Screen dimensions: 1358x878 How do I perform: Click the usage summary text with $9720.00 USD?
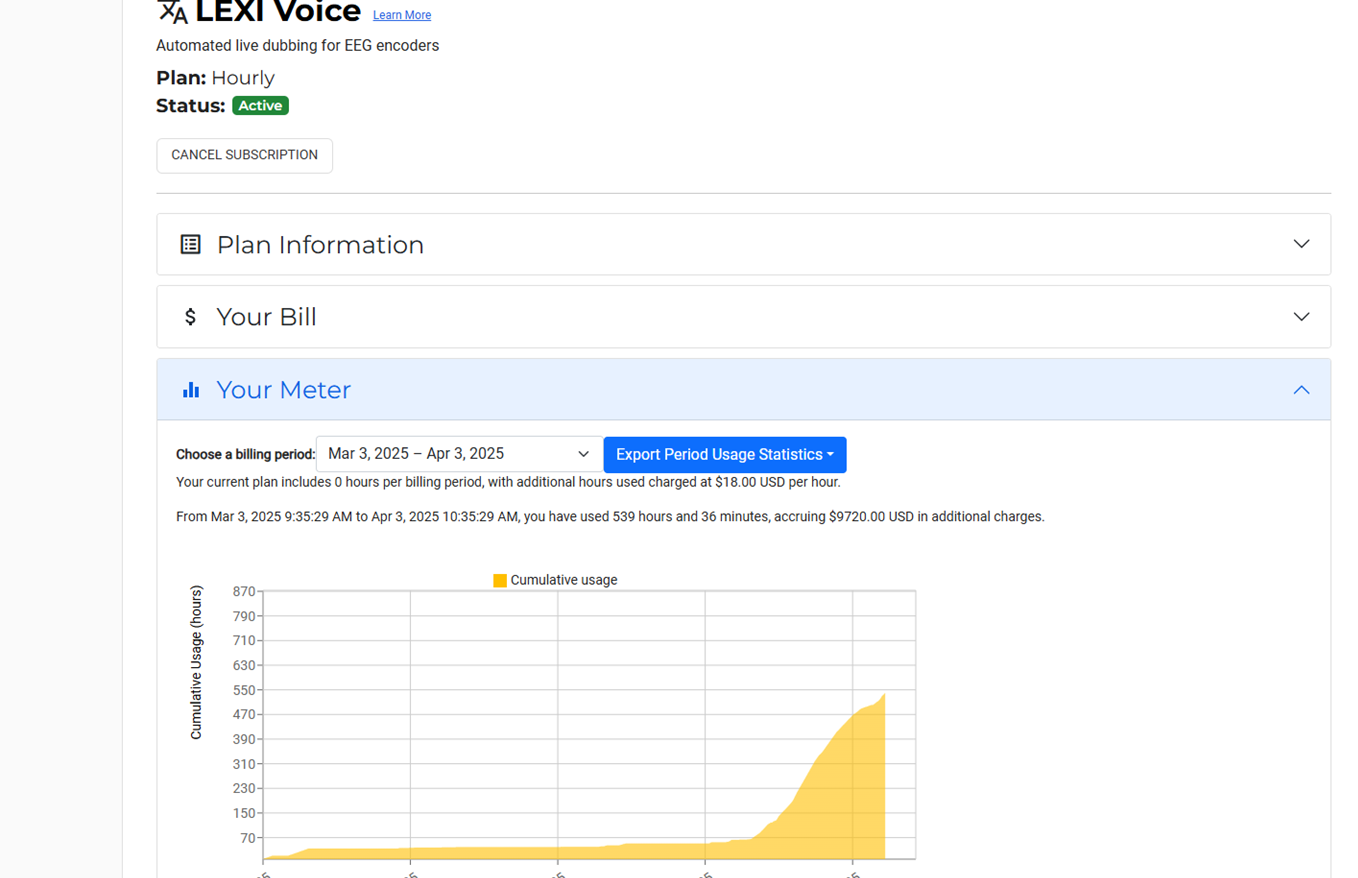pyautogui.click(x=610, y=517)
